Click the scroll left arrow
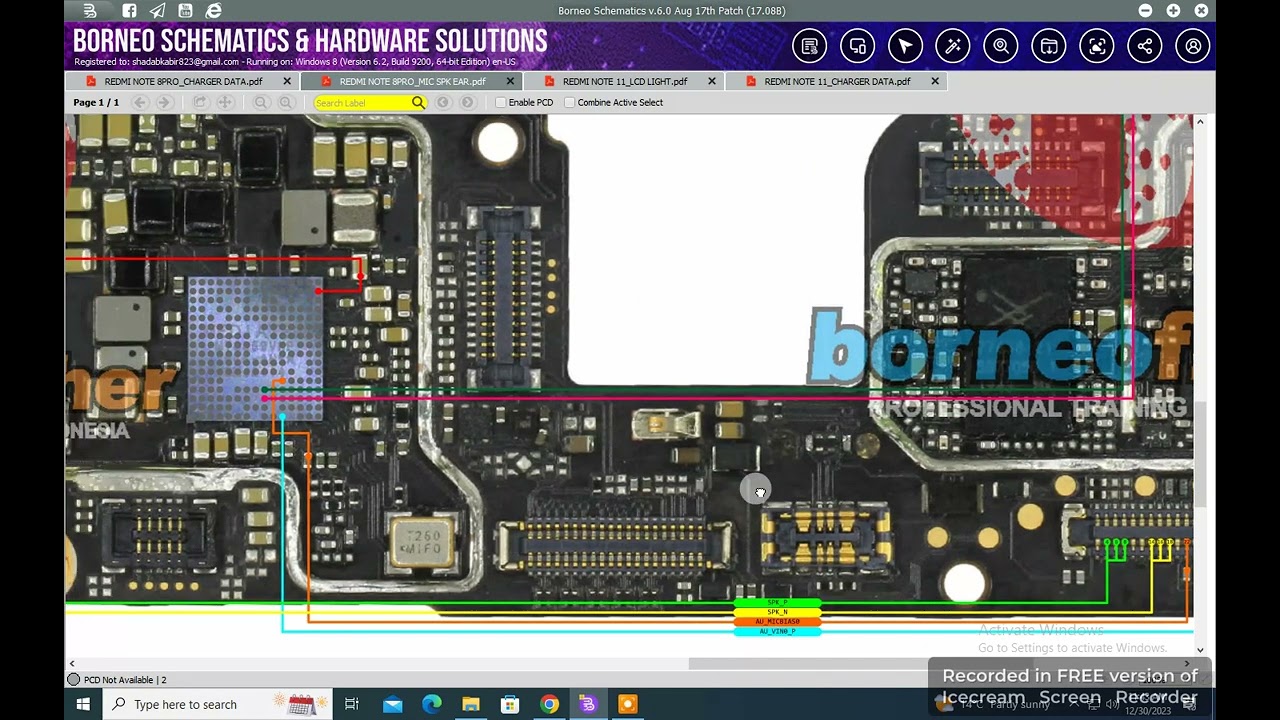1280x720 pixels. (72, 663)
